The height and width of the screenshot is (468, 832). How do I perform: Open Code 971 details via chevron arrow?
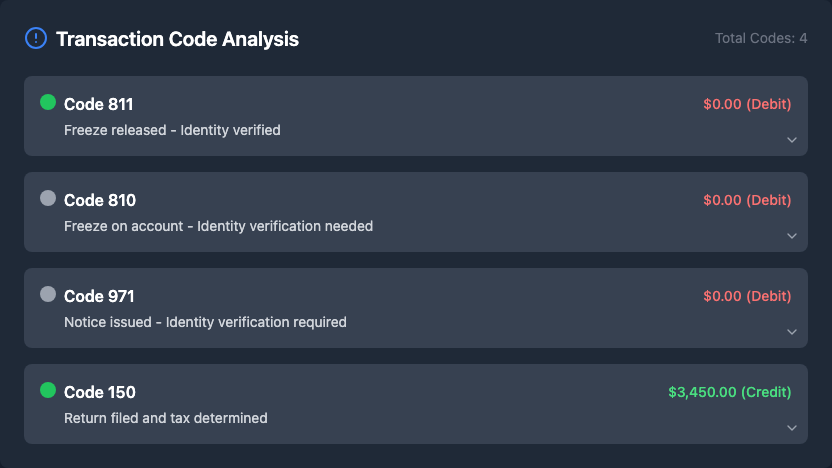tap(792, 332)
